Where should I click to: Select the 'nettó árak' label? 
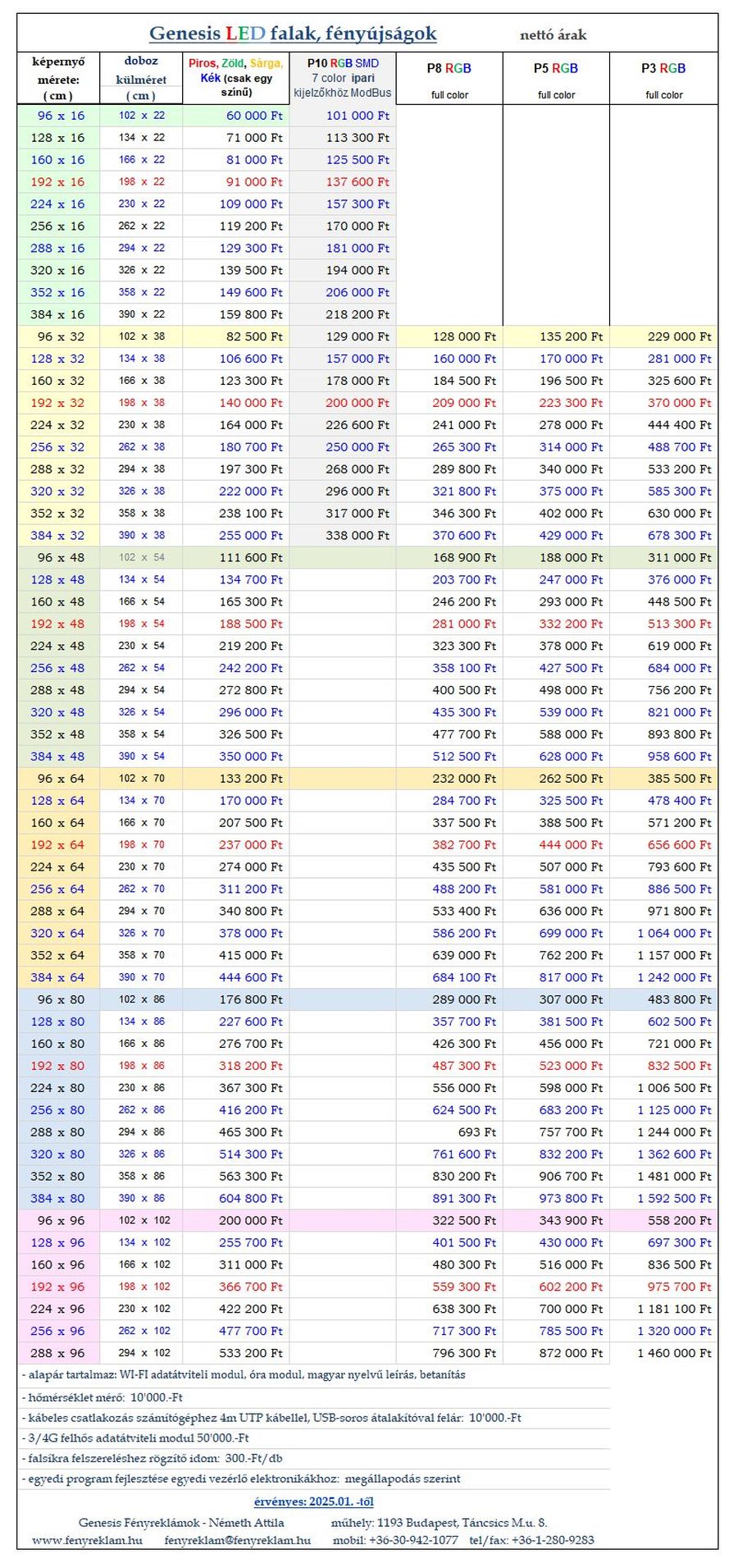[553, 35]
